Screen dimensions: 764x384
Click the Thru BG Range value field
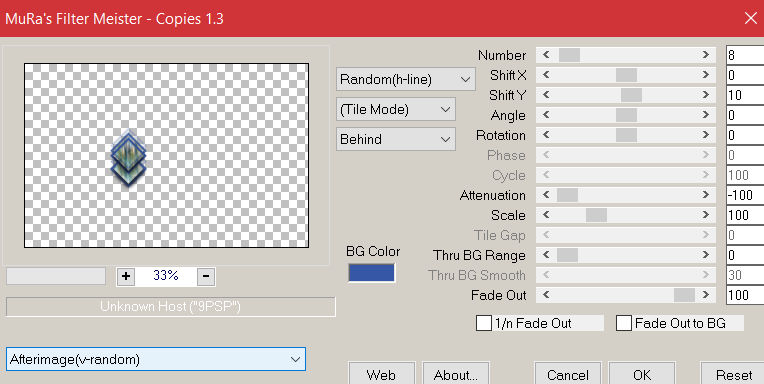pos(745,255)
